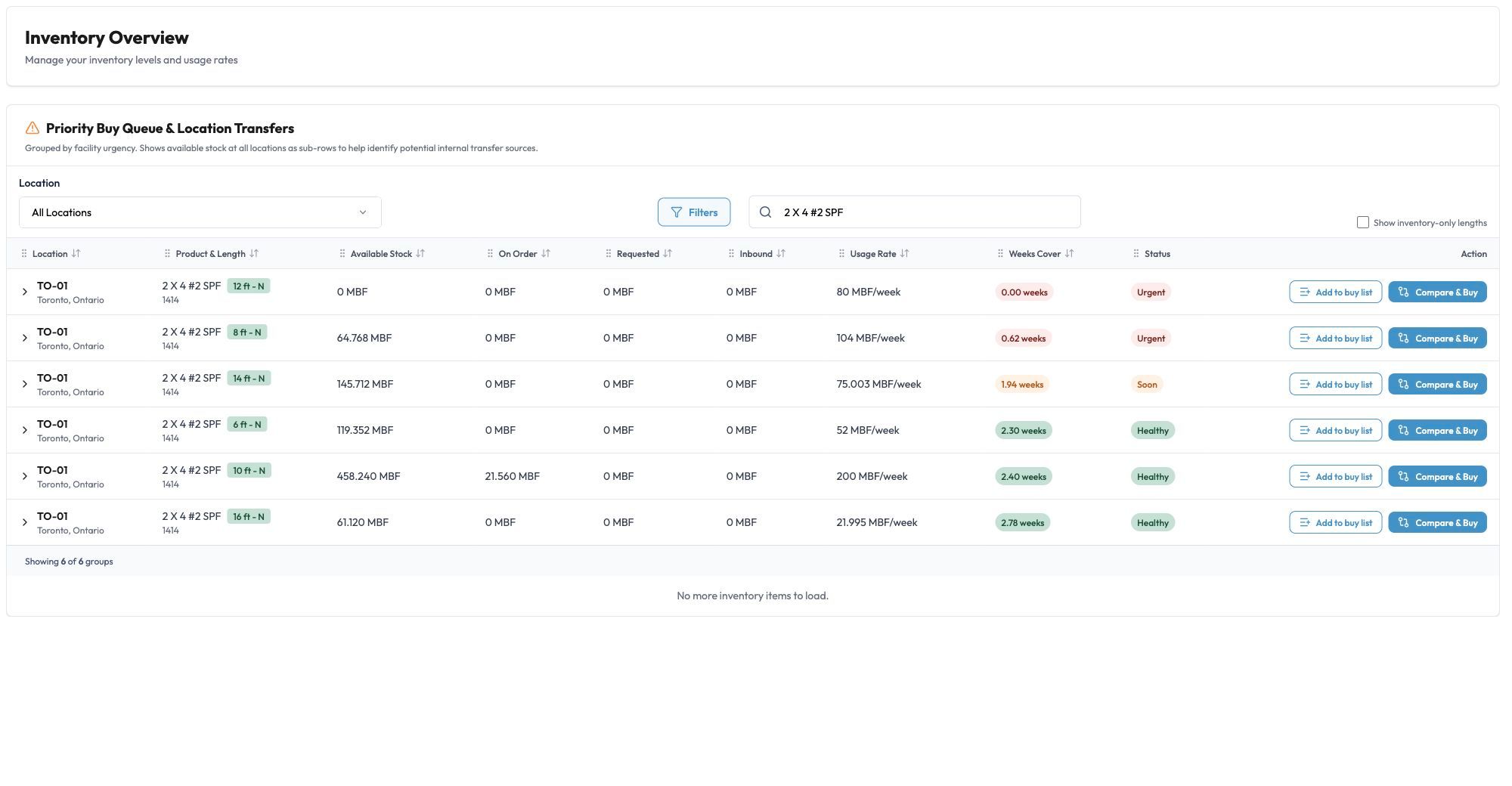
Task: Add 8 ft - N to buy list
Action: [x=1336, y=339]
